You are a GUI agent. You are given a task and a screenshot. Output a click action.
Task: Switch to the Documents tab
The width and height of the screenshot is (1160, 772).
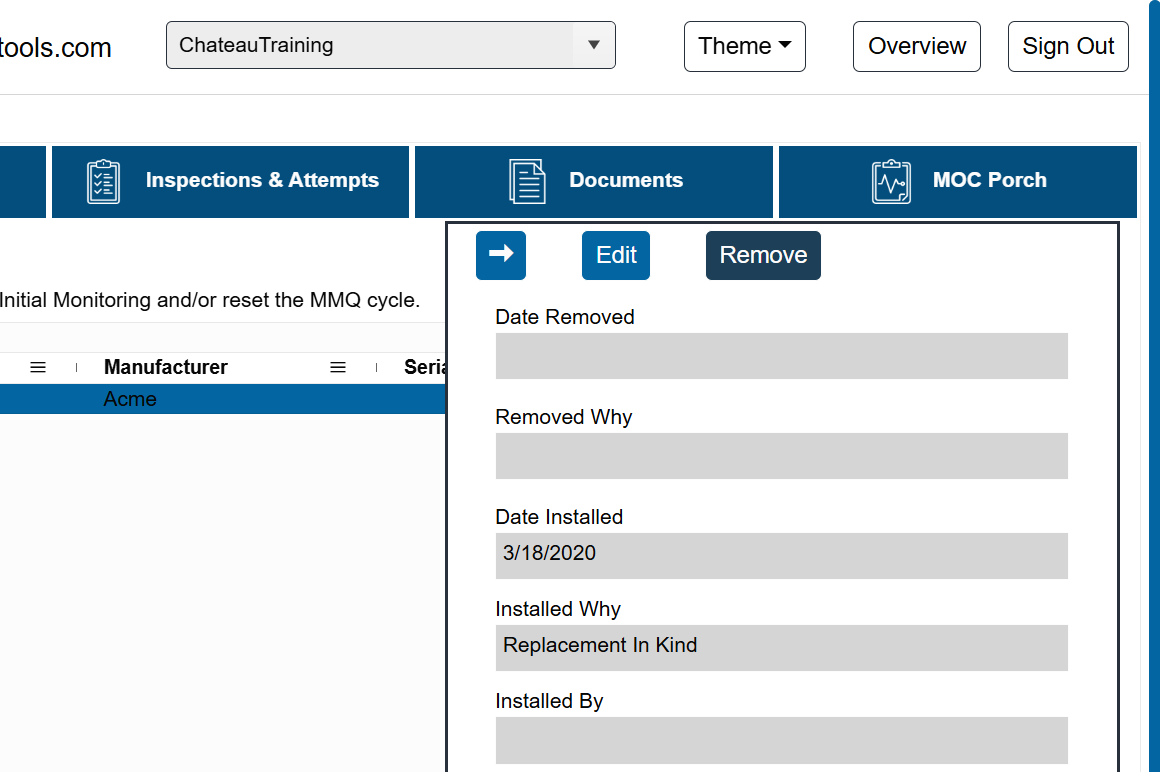[593, 181]
